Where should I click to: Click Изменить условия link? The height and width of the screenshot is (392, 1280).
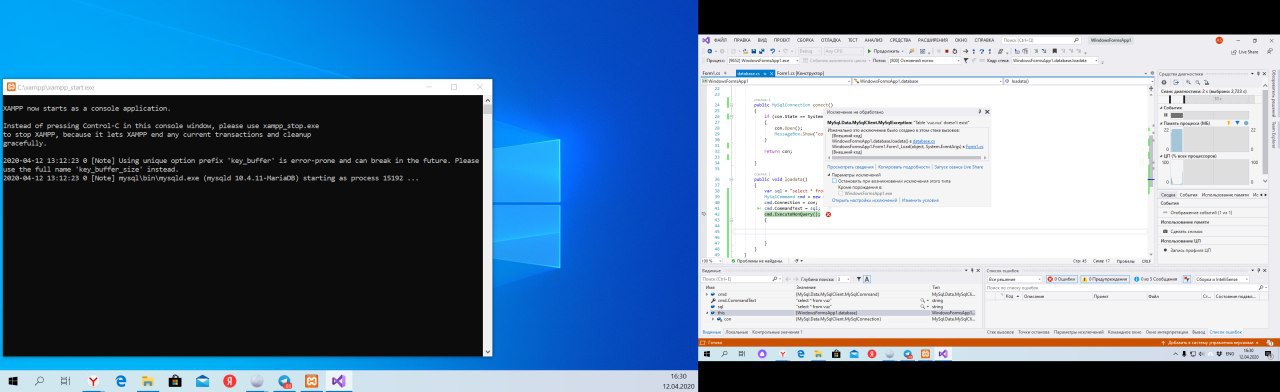[920, 200]
